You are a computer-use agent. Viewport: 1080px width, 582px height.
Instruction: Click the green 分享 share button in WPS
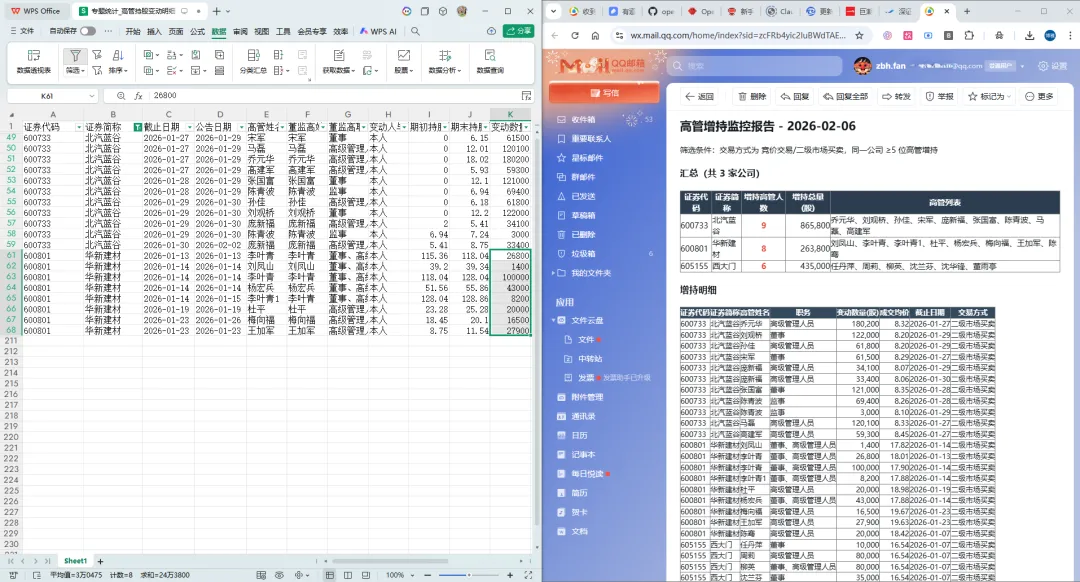click(x=519, y=31)
